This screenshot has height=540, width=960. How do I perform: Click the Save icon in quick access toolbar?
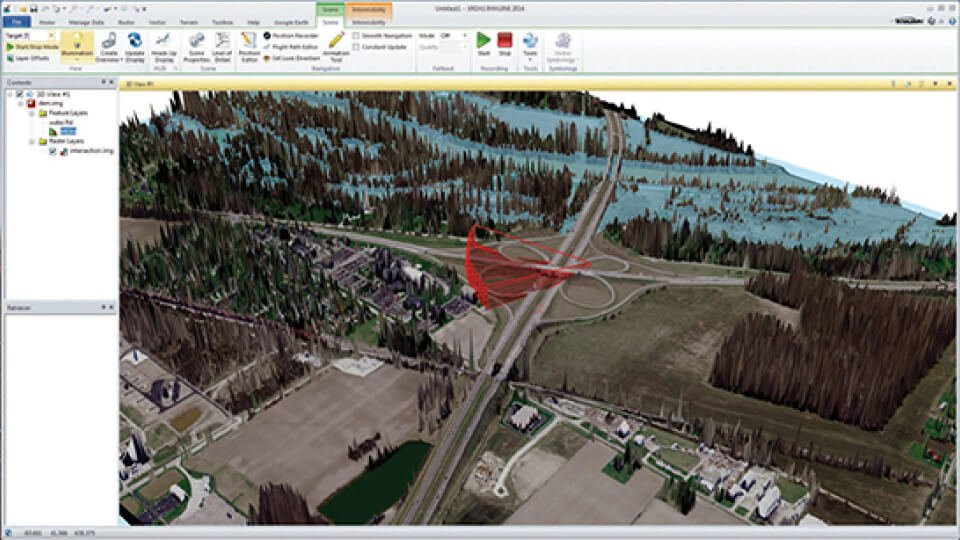[34, 9]
